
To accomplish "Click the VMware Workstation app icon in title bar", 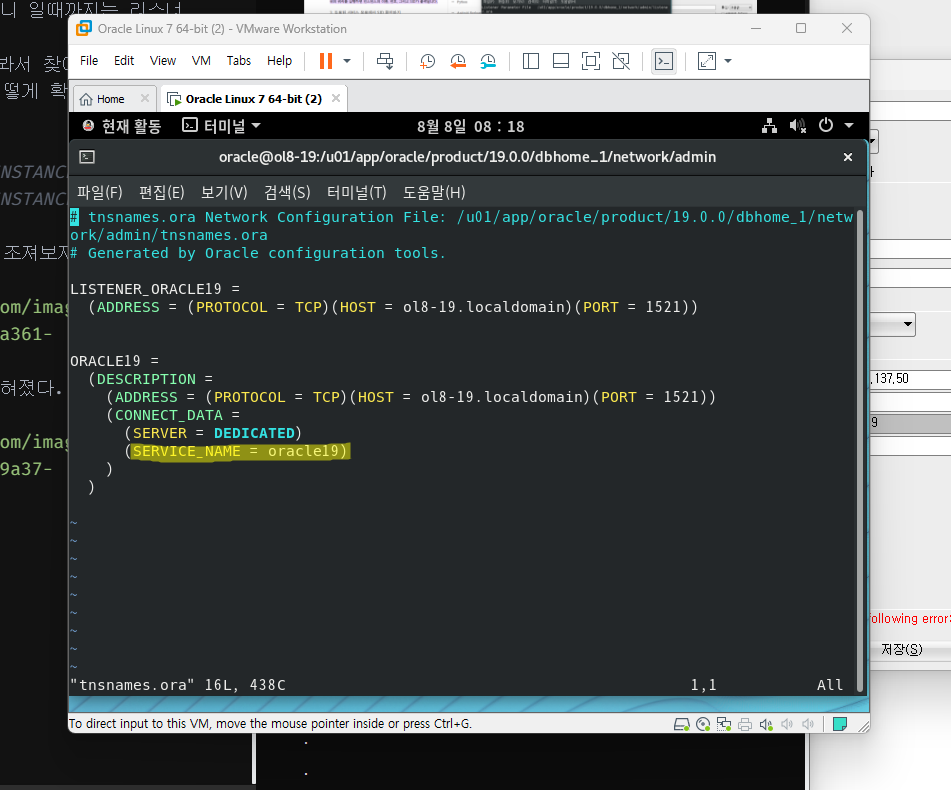I will click(x=84, y=28).
